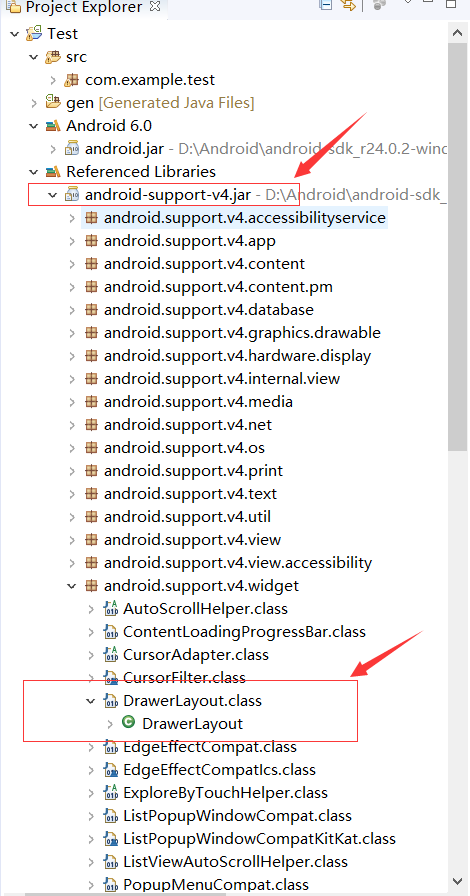
Task: Click the DrawerLayout green class icon
Action: point(129,723)
